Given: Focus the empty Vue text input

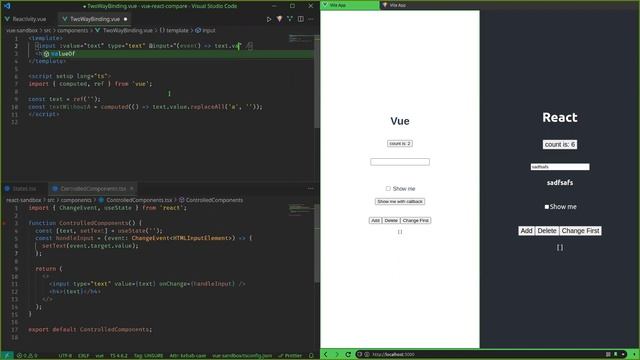Looking at the screenshot, I should tap(400, 162).
